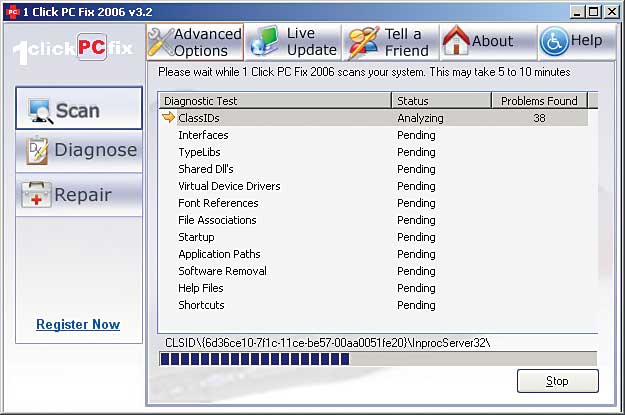625x415 pixels.
Task: Click the Diagnostic Test column header
Action: click(275, 100)
